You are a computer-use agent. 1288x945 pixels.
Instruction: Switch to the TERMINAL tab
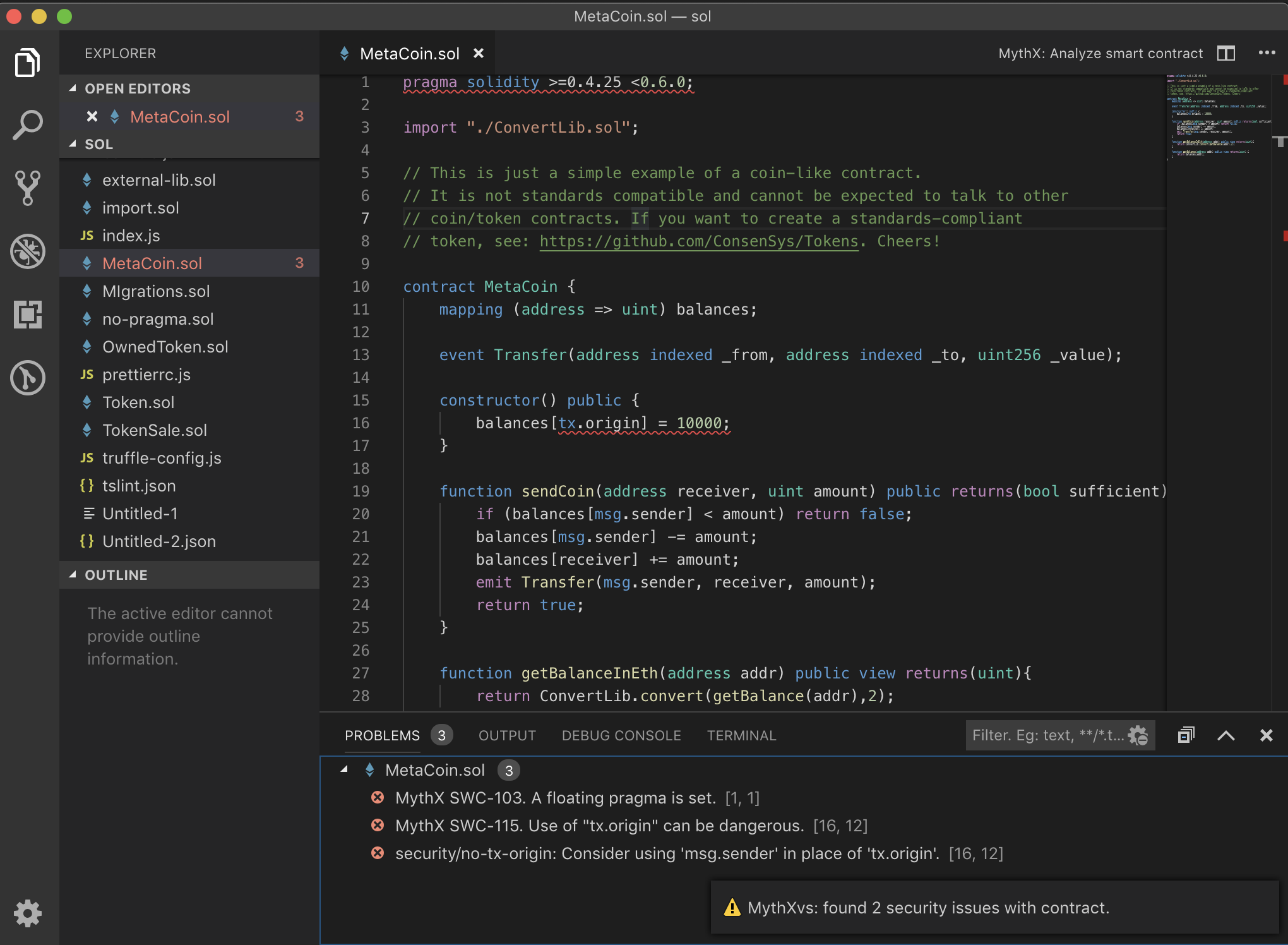[x=741, y=735]
